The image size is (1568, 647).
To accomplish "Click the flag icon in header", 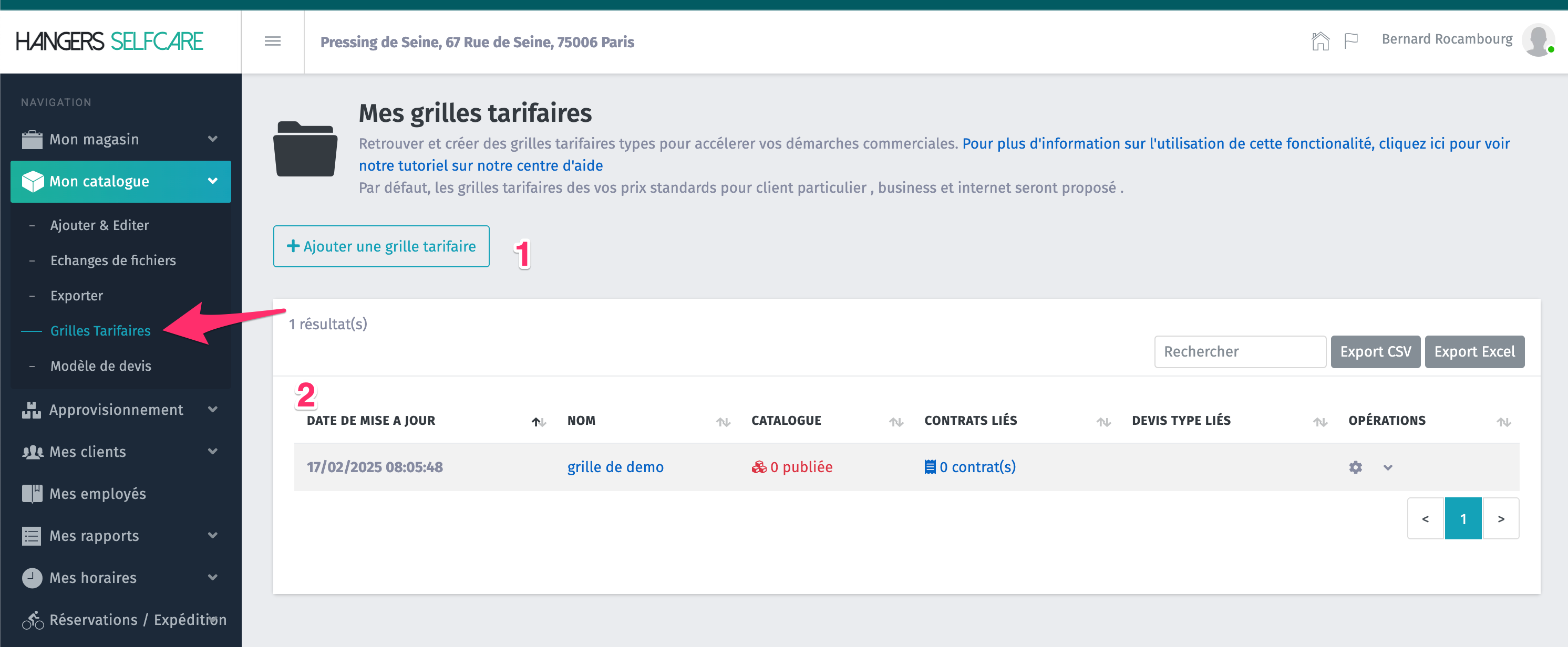I will 1350,41.
